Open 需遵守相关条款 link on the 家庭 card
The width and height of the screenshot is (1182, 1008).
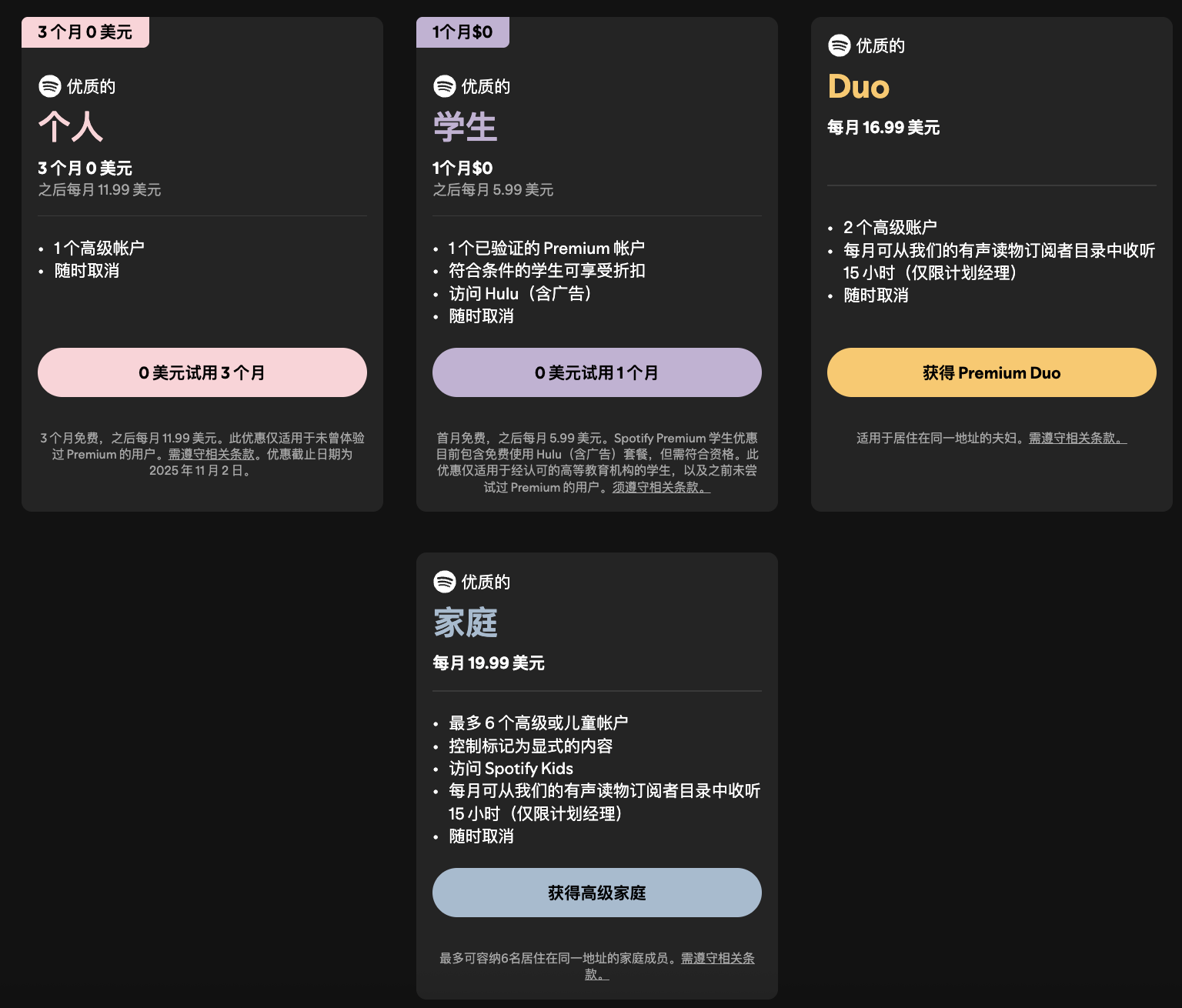coord(717,958)
